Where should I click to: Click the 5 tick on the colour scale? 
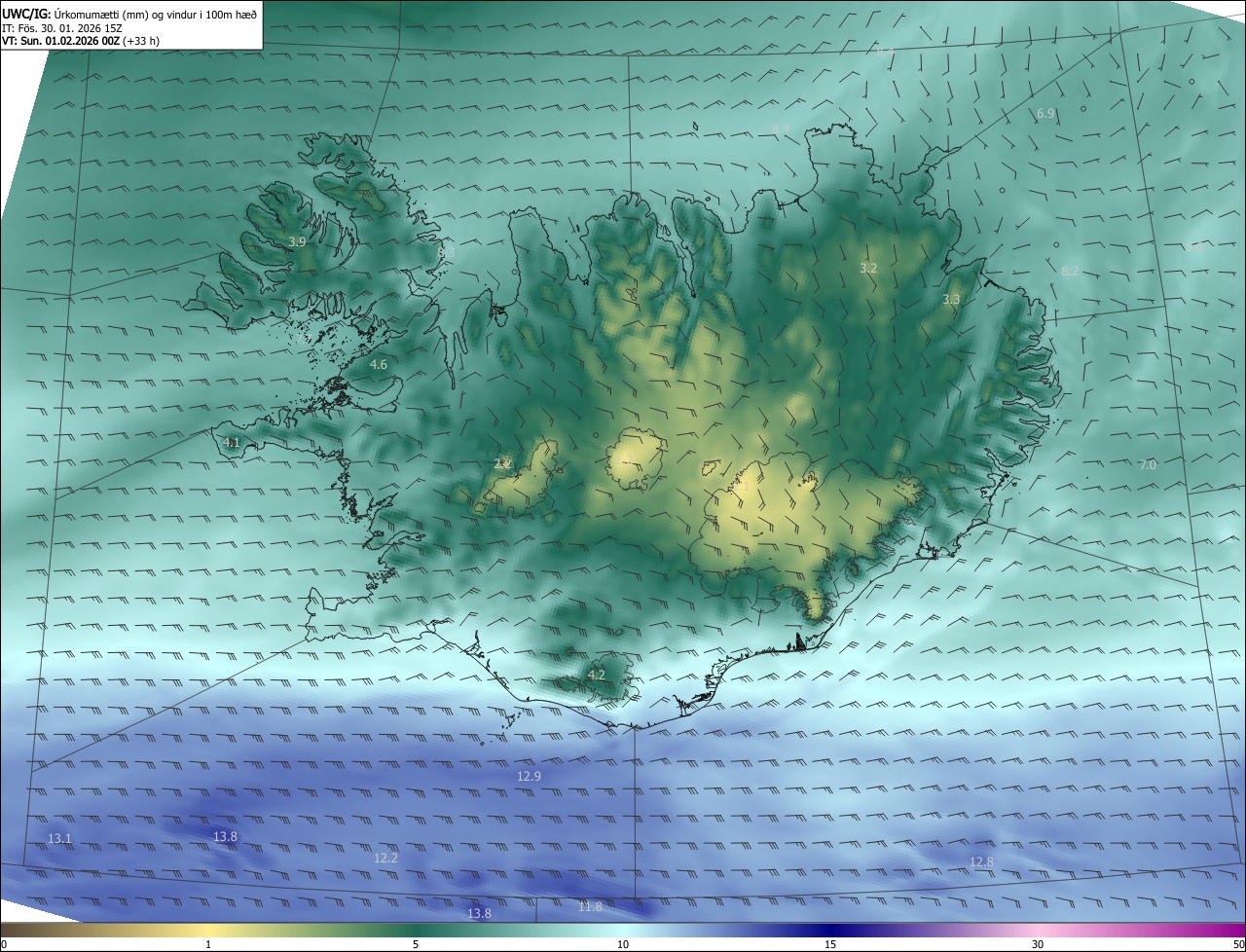(x=416, y=944)
